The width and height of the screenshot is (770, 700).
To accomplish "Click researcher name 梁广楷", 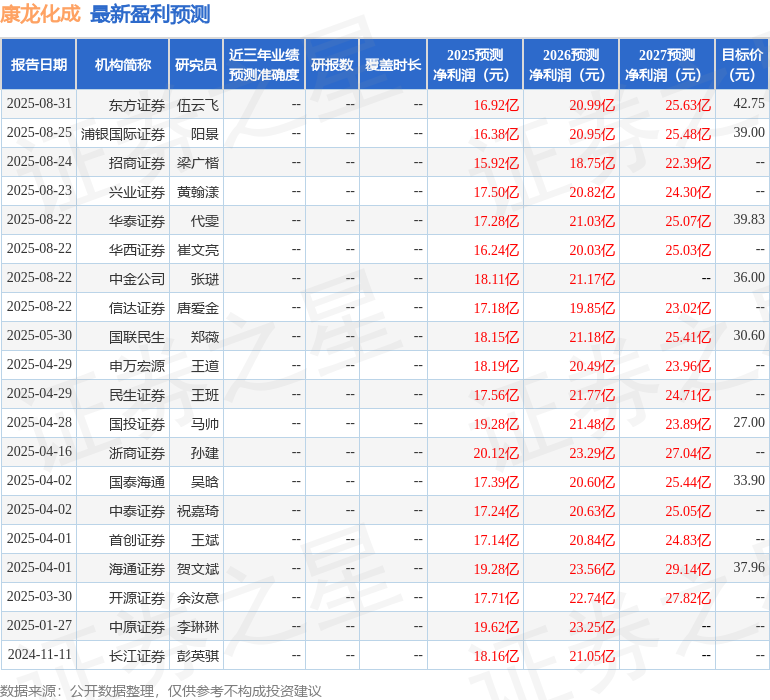I will point(198,163).
